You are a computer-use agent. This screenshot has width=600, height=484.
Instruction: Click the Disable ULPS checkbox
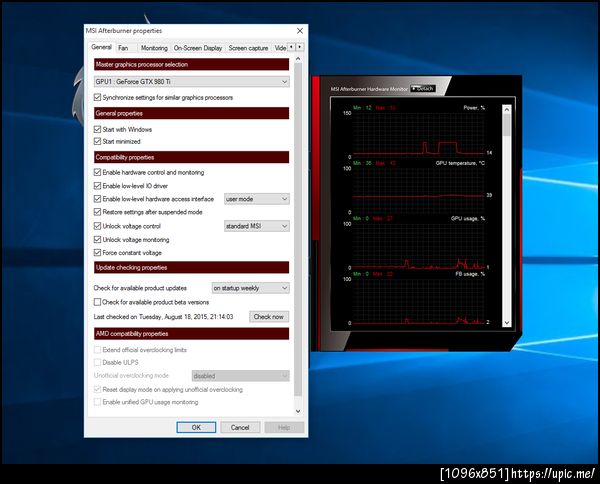coord(97,362)
